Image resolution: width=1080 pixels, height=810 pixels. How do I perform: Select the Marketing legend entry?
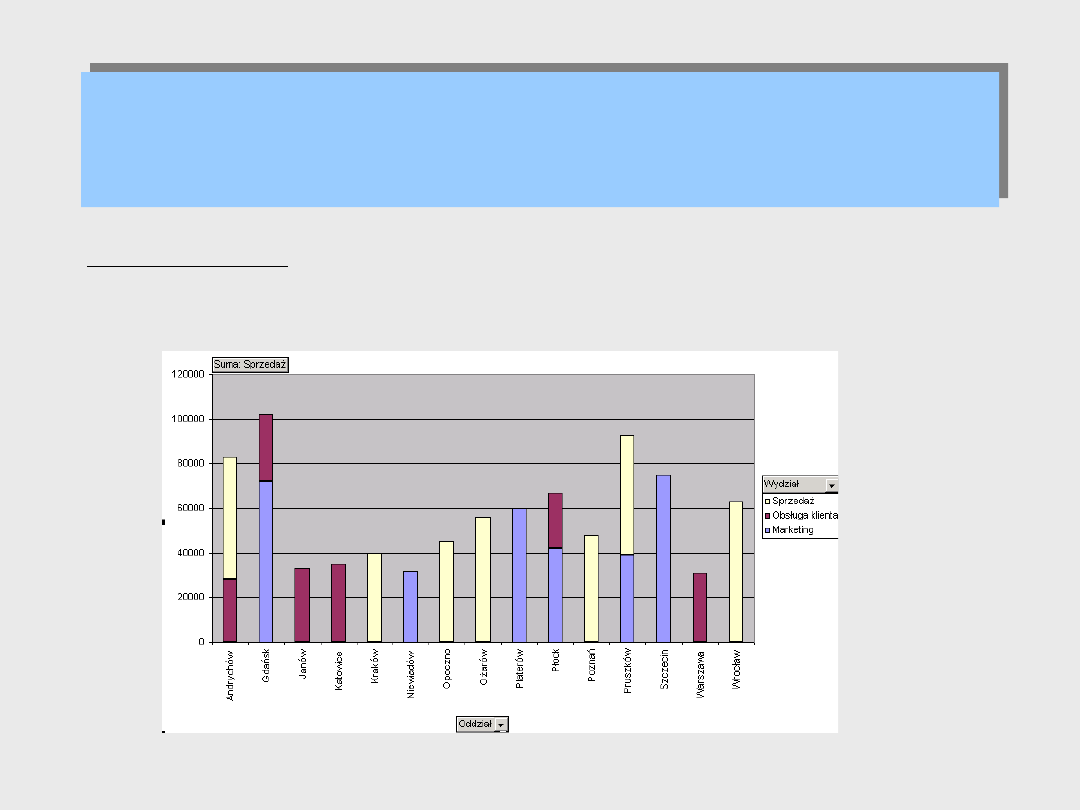pos(792,530)
